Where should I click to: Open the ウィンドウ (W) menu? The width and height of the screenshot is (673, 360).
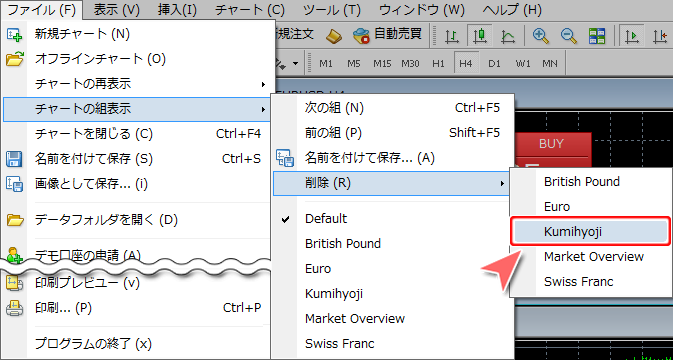pos(422,9)
